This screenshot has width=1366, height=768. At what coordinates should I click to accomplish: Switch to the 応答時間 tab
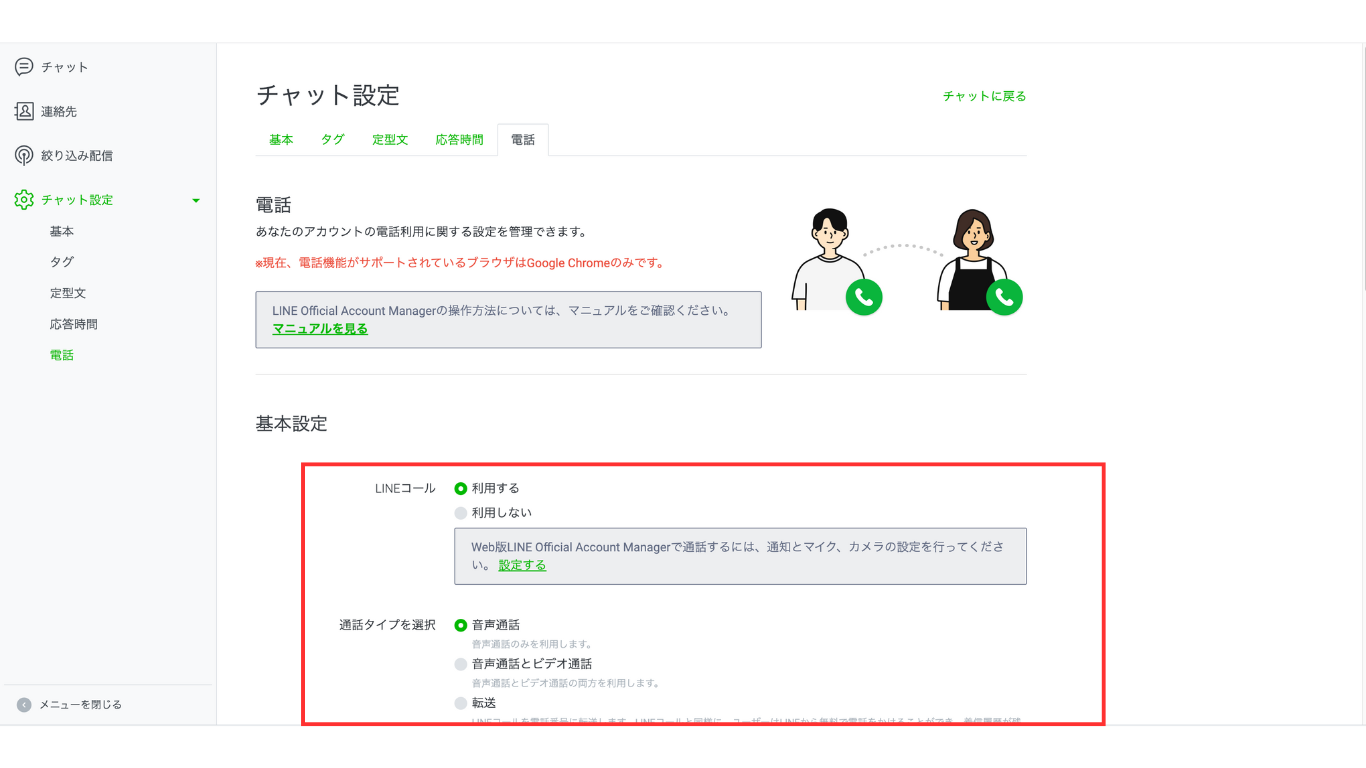point(460,140)
